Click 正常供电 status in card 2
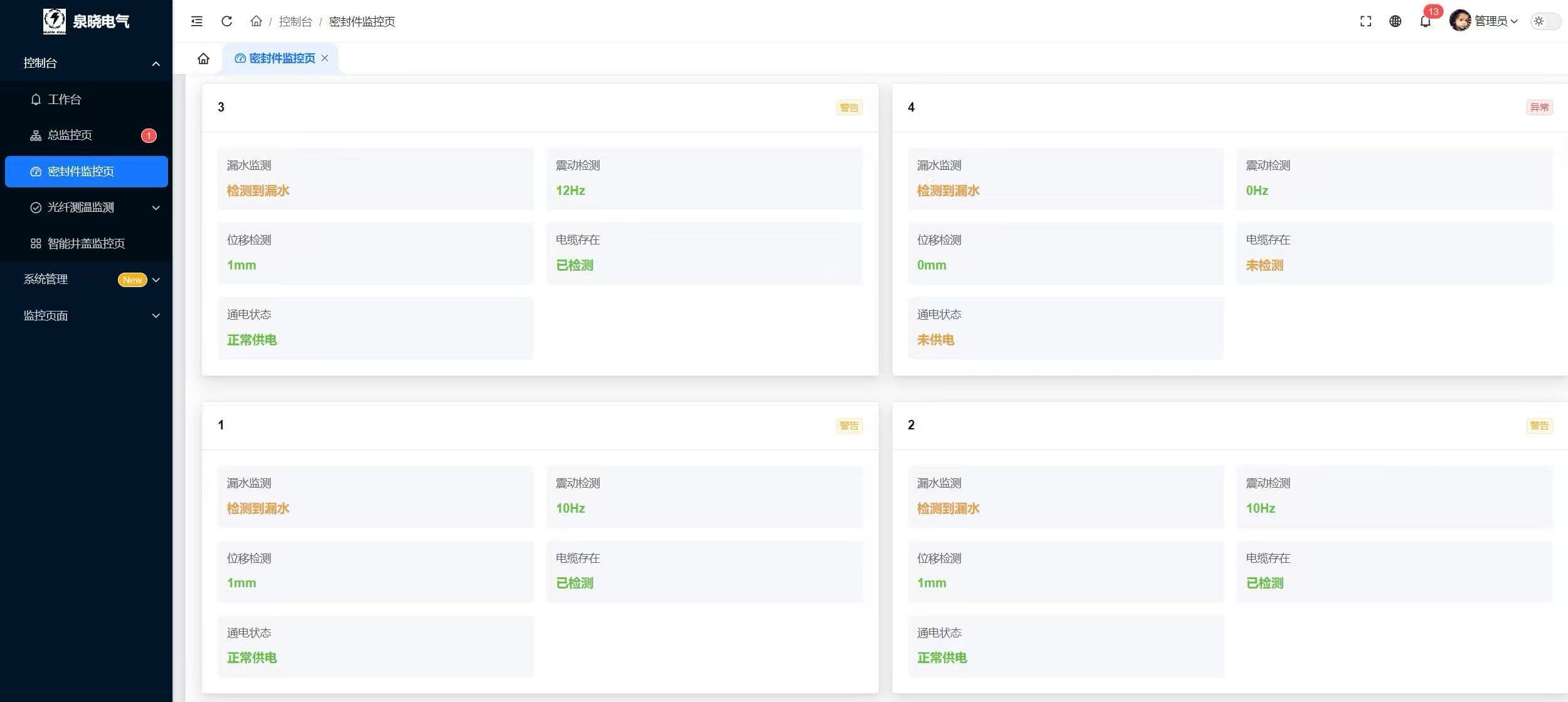The image size is (1568, 702). coord(941,658)
